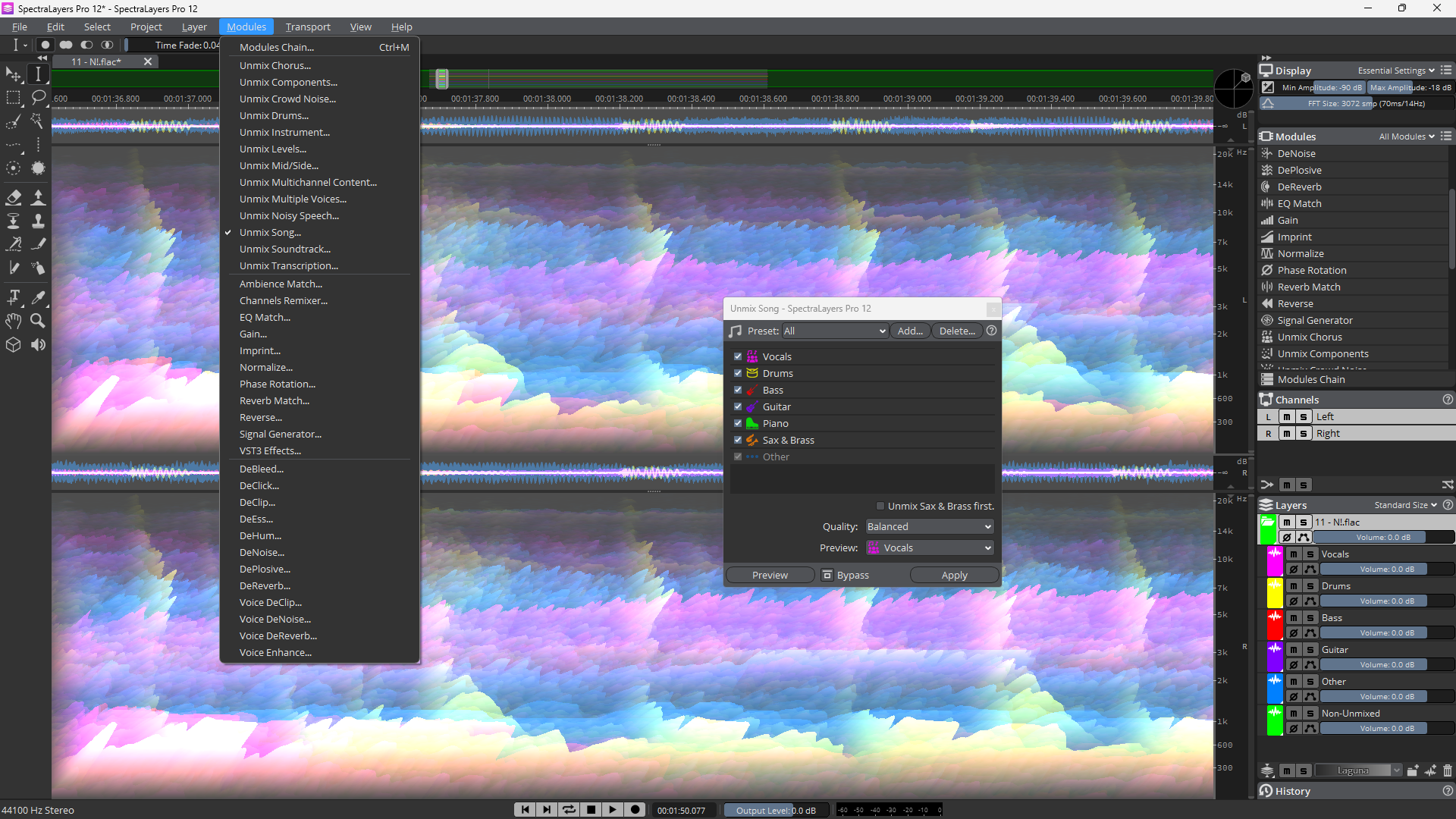Select the Rectangular Selection tool
Viewport: 1456px width, 819px height.
(14, 98)
